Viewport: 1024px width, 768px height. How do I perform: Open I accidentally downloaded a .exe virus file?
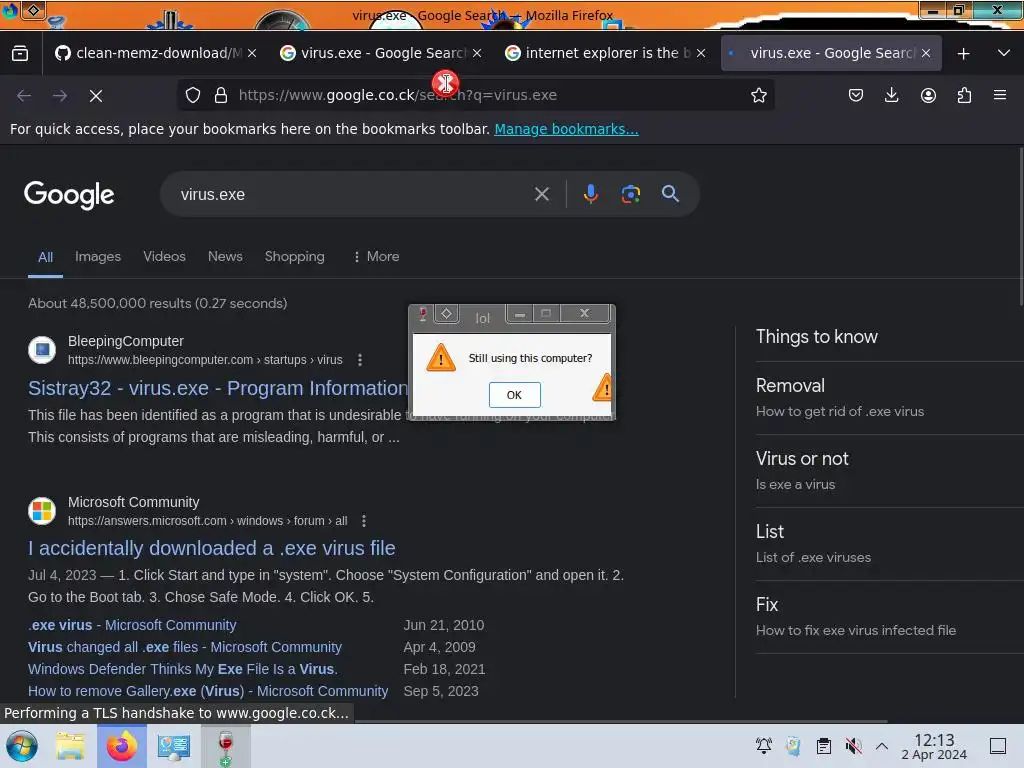pyautogui.click(x=212, y=548)
